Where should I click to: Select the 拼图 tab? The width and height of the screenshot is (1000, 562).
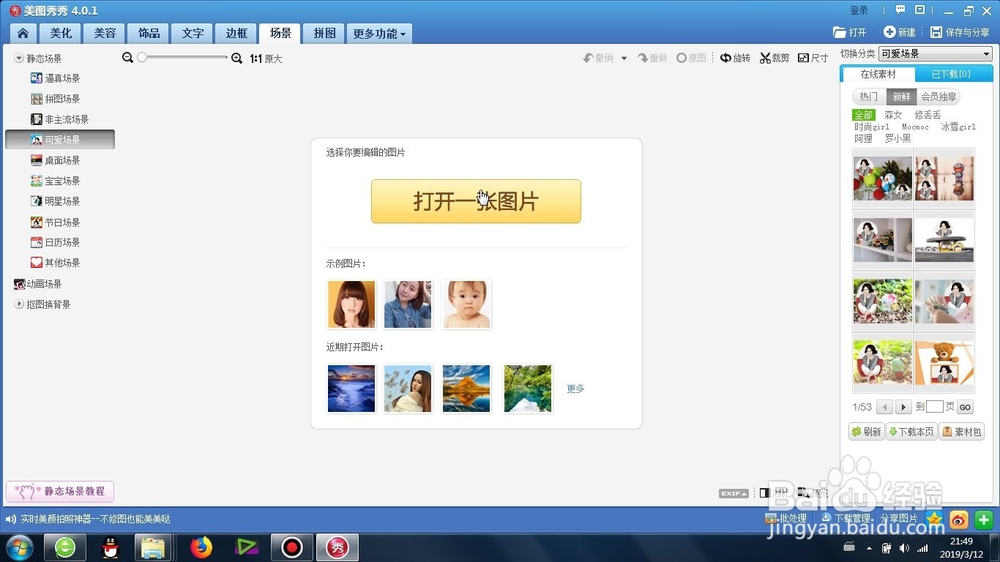pos(324,33)
